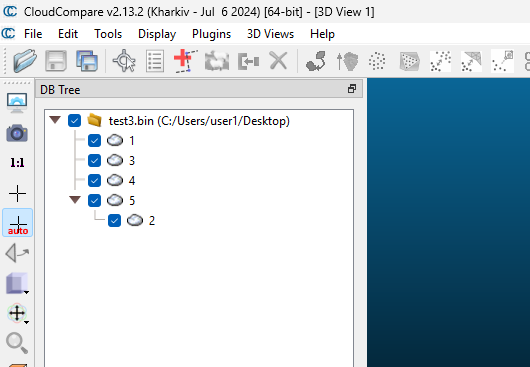Select cloud 5 in DB Tree
Viewport: 530px width, 367px height.
[132, 200]
